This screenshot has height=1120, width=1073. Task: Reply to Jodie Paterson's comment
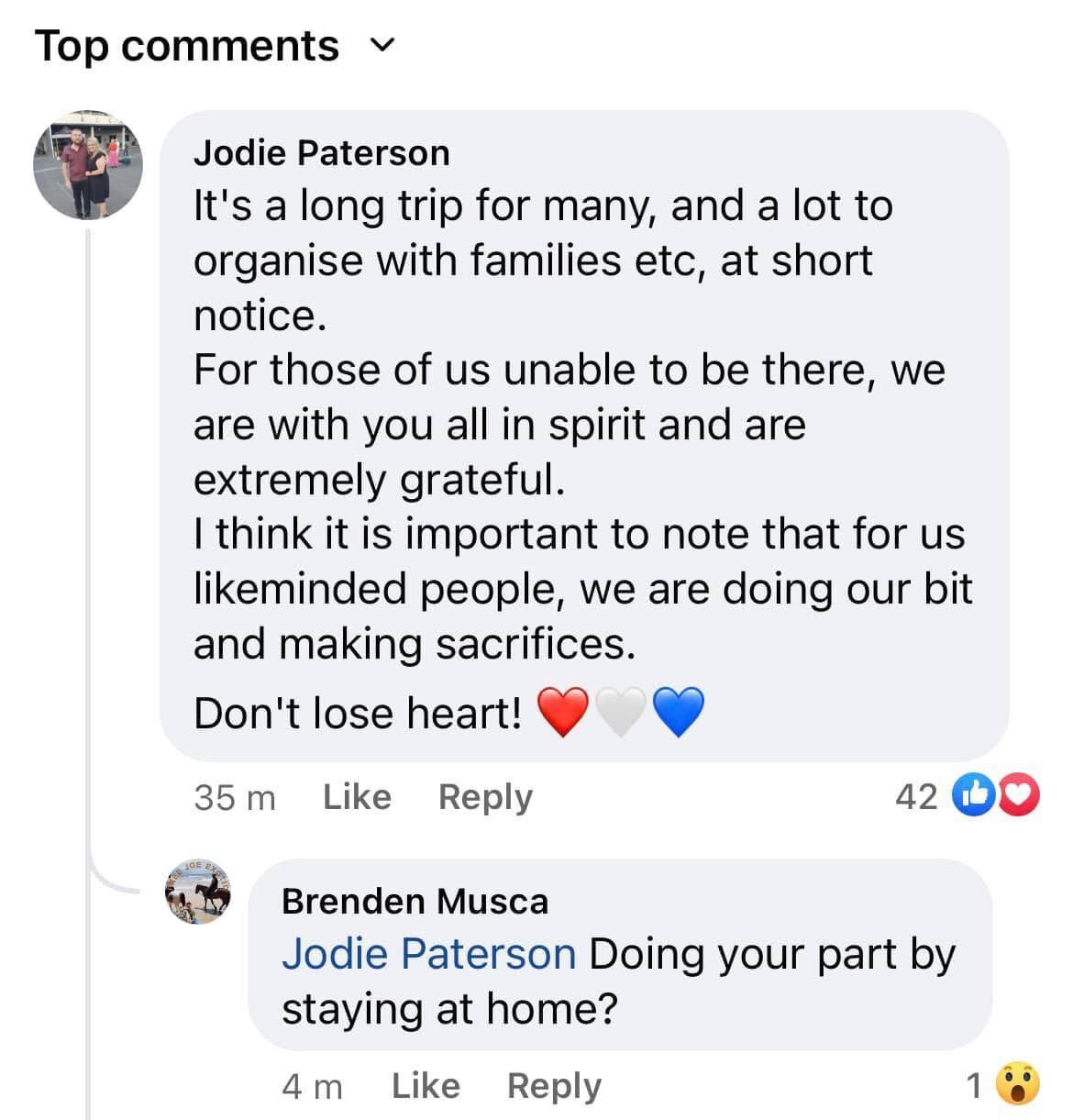point(485,796)
